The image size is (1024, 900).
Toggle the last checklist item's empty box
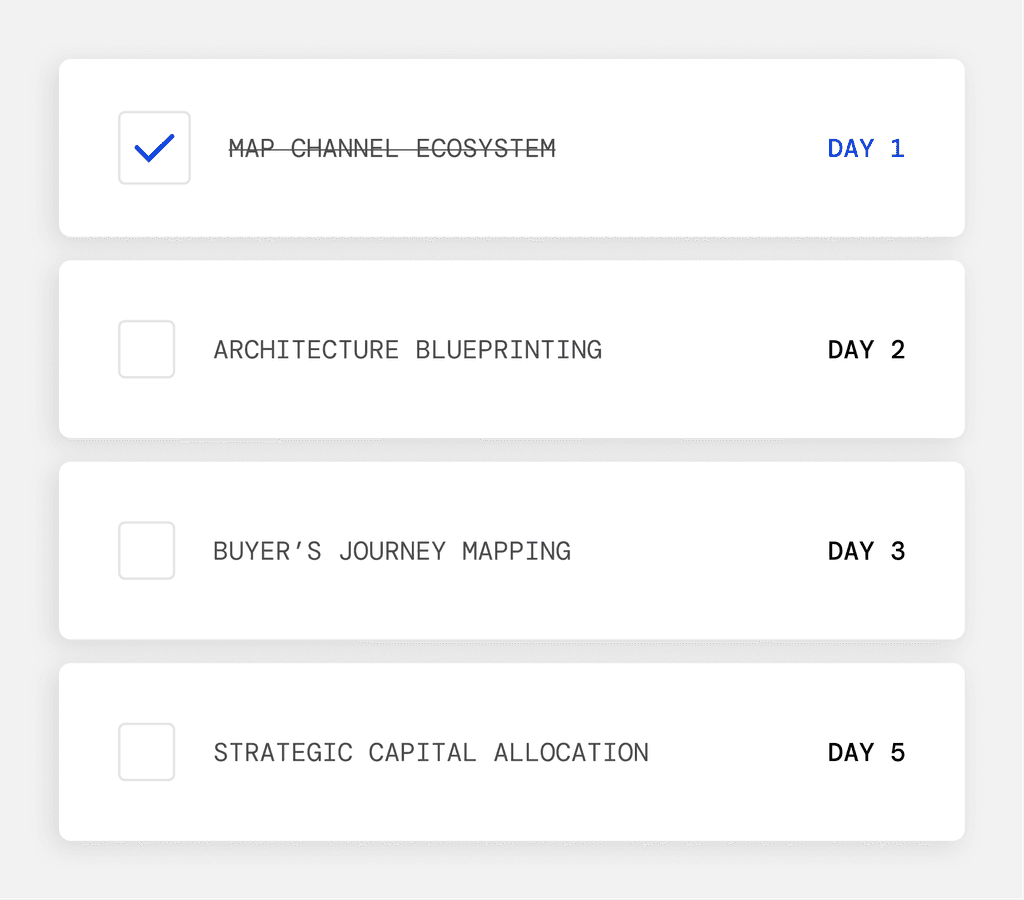147,752
